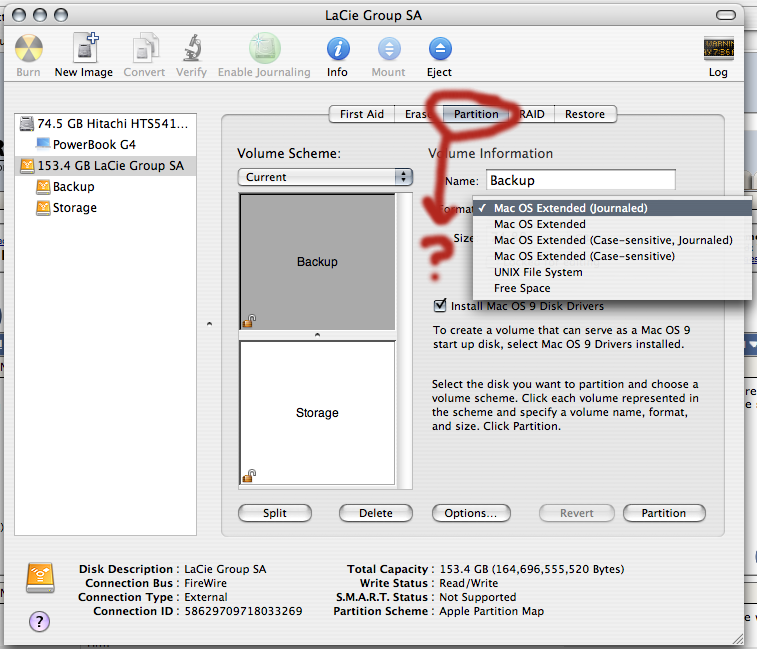The width and height of the screenshot is (757, 649).
Task: Choose plain Mac OS Extended format
Action: (x=612, y=224)
